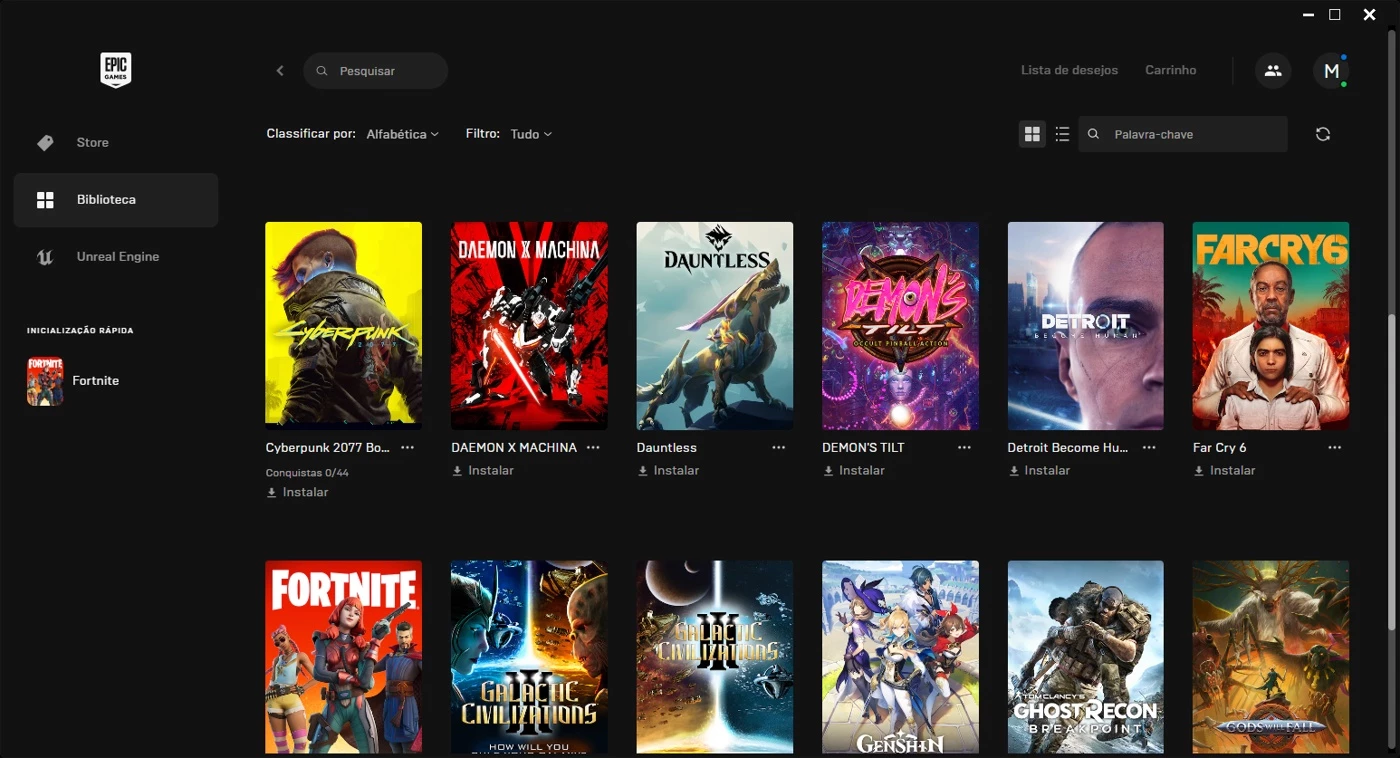Open Far Cry 6 cover art

pyautogui.click(x=1271, y=326)
